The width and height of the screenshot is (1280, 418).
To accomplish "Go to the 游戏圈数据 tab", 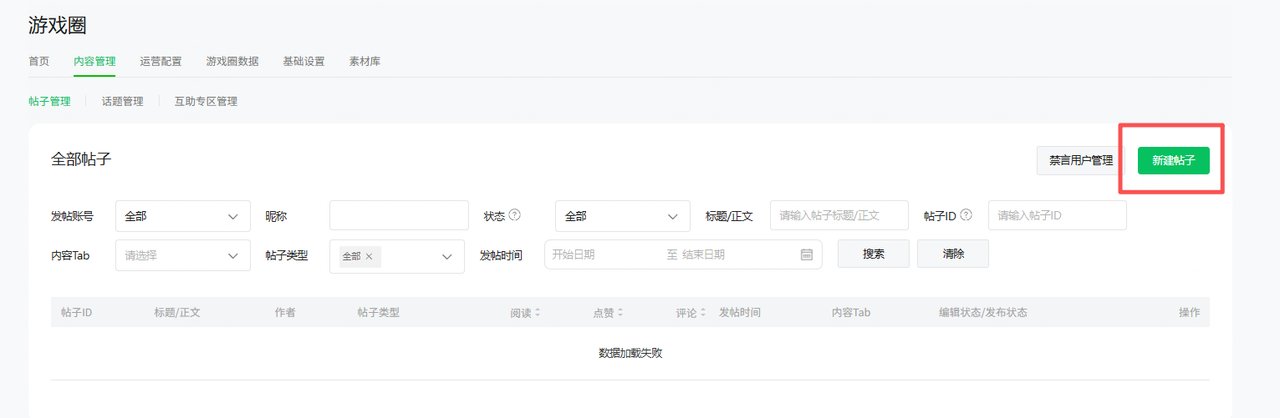I will (232, 61).
